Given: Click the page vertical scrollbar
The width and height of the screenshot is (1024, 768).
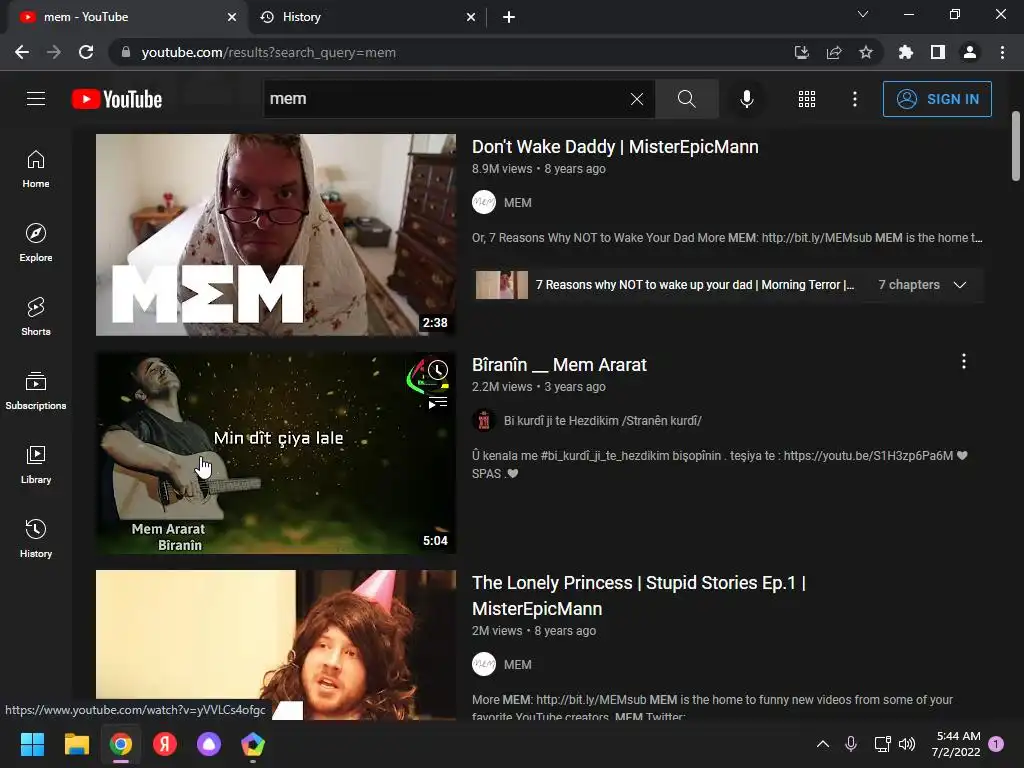Looking at the screenshot, I should (1016, 146).
